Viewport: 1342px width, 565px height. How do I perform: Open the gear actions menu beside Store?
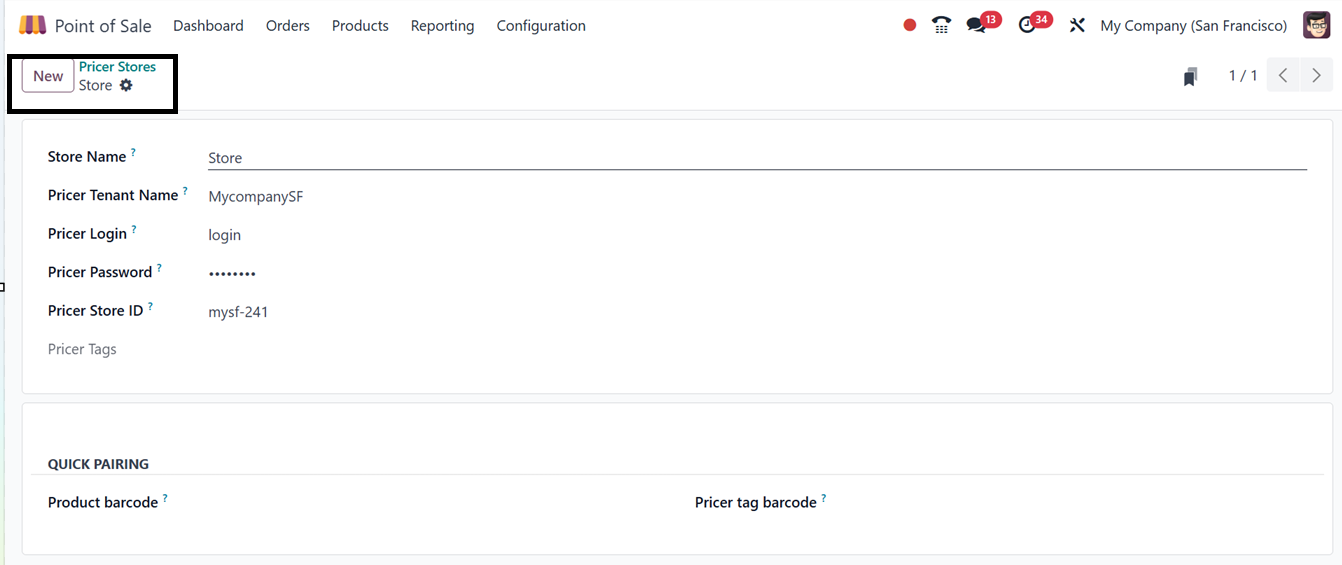(x=126, y=86)
